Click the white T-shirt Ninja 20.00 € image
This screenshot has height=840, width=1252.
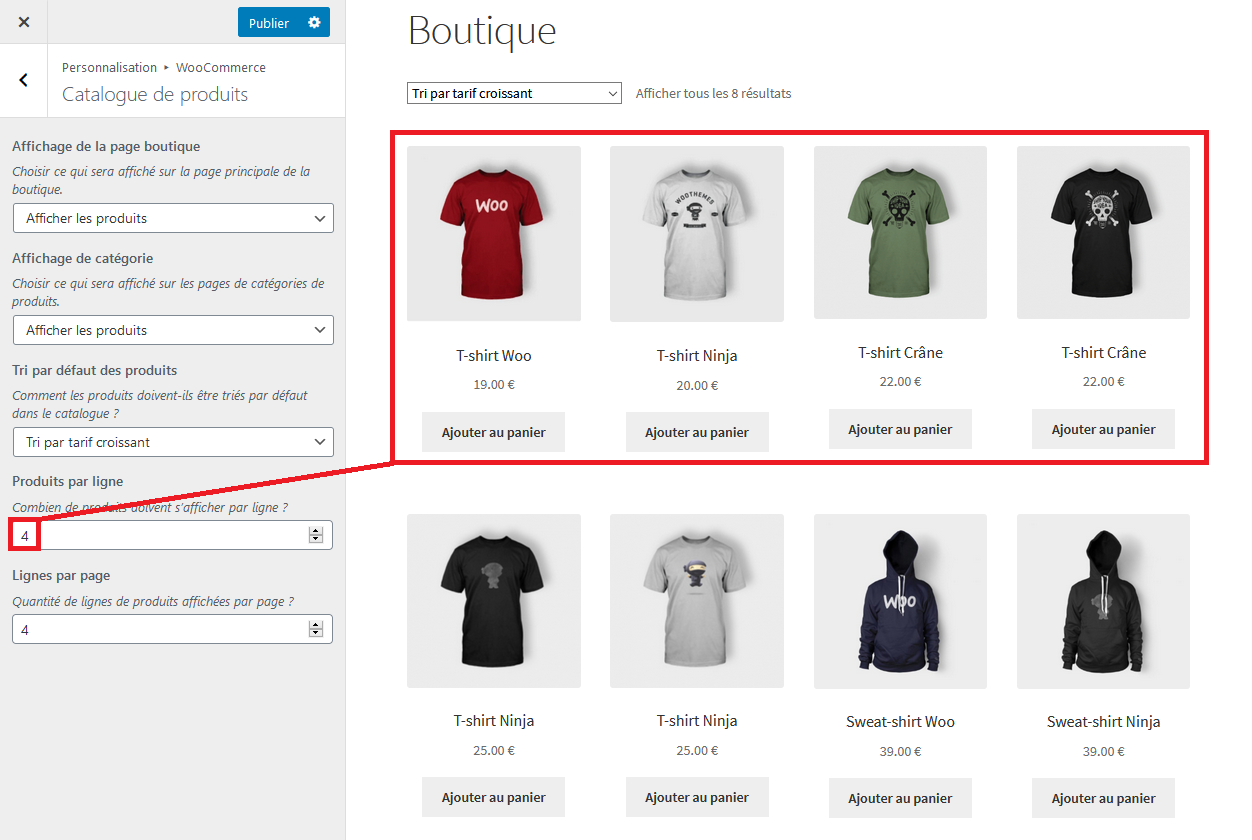[697, 234]
